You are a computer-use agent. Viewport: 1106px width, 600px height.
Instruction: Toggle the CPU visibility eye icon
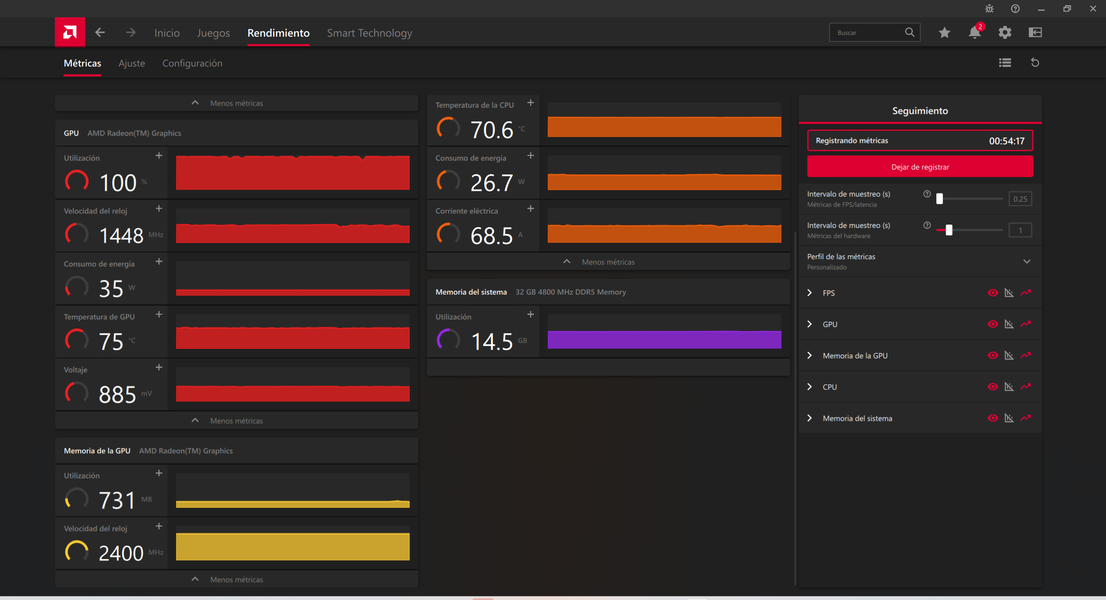pyautogui.click(x=993, y=387)
